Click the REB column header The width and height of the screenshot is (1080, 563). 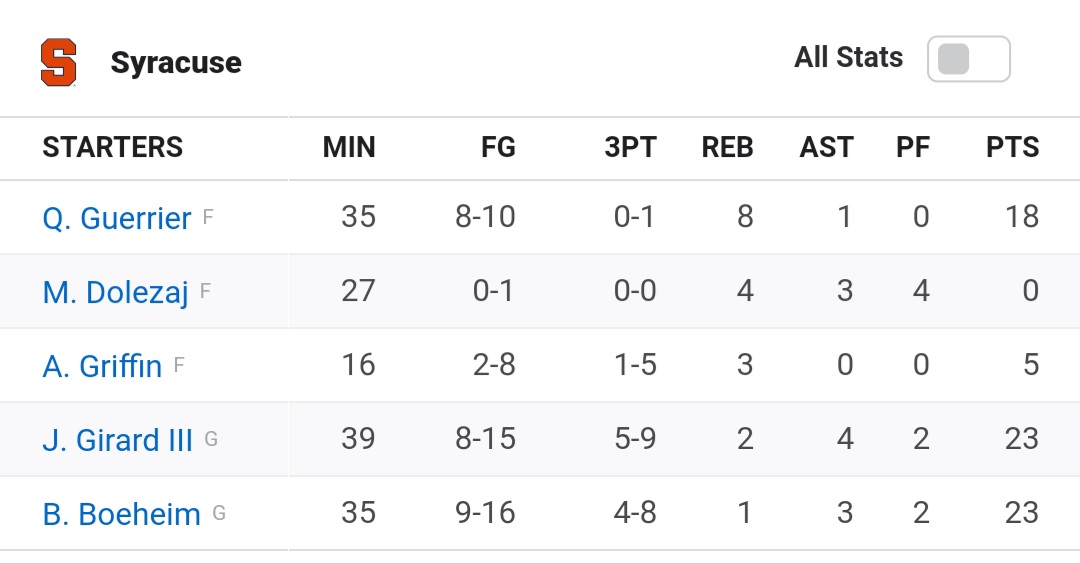(x=727, y=147)
